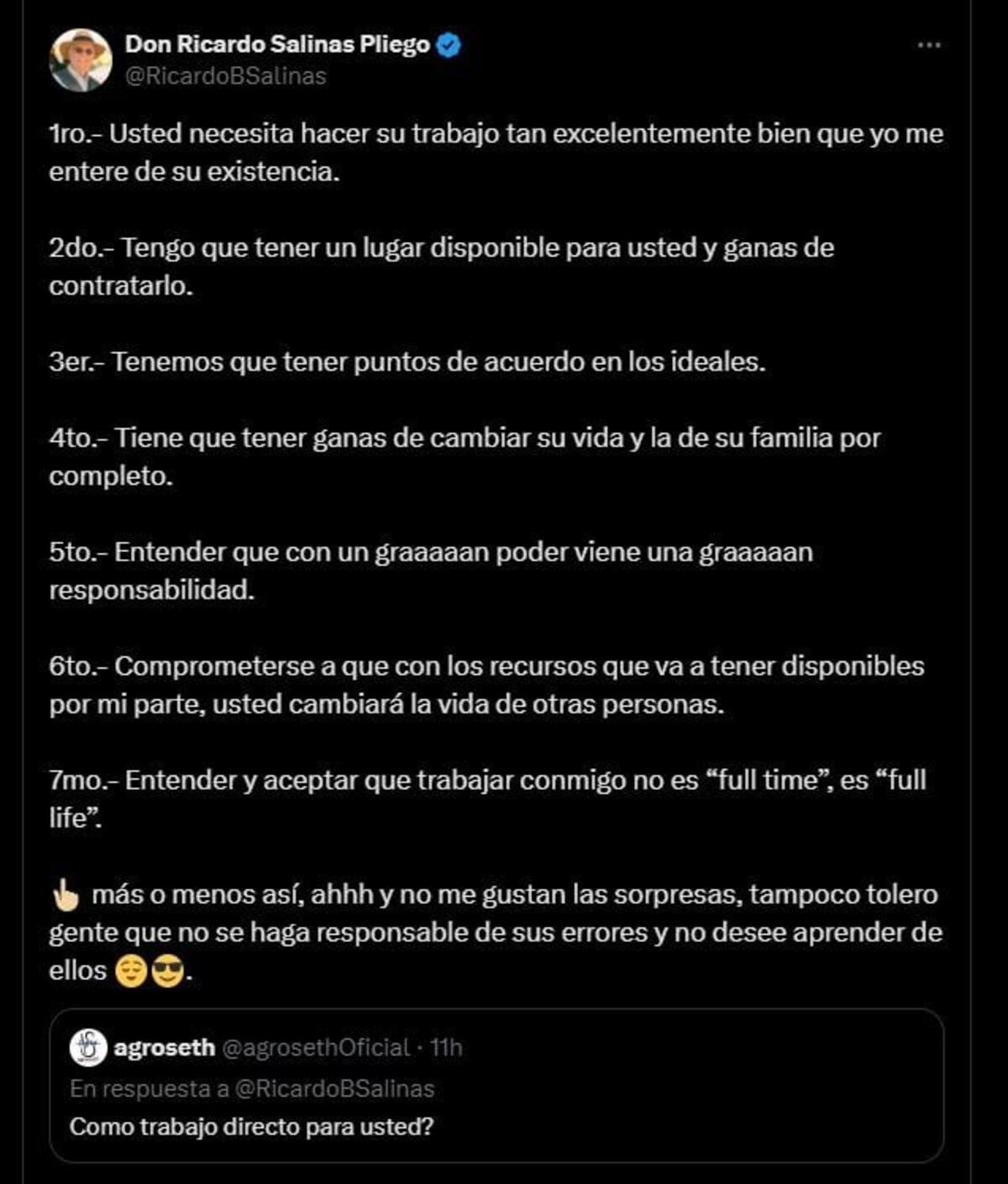Viewport: 1008px width, 1184px height.
Task: Open quoted tweet text "Como trabajo directo para usted?"
Action: coord(251,1127)
